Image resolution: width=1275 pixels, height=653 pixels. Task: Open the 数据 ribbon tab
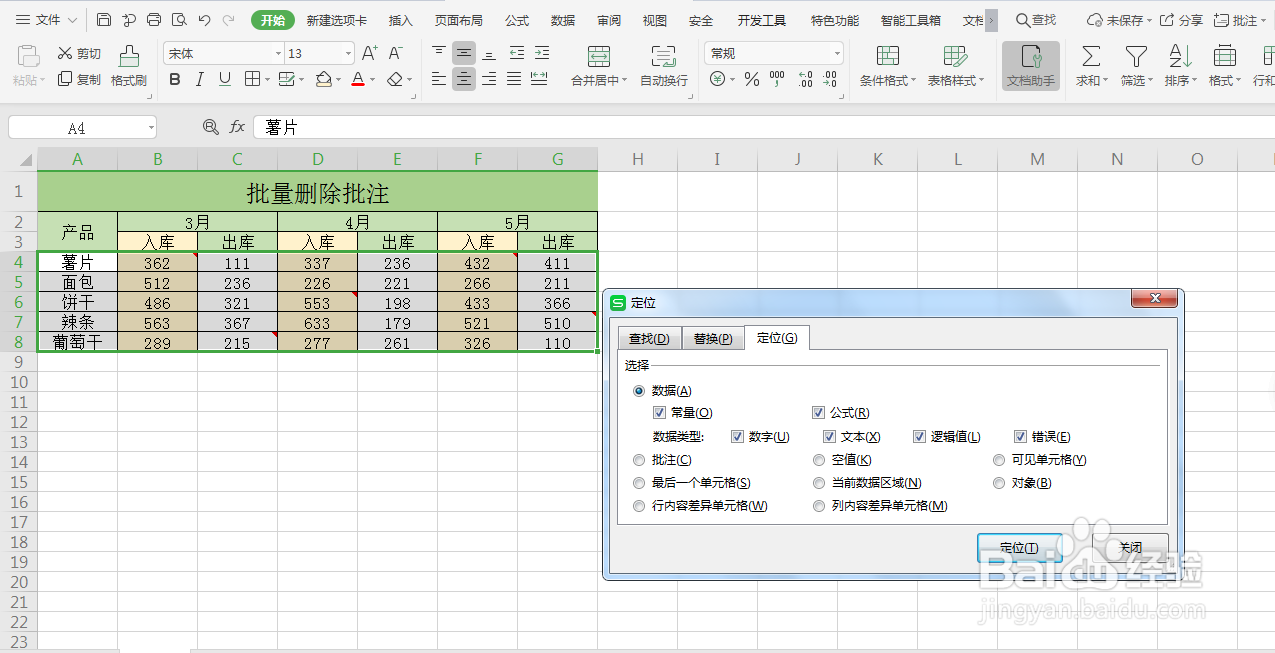click(563, 20)
